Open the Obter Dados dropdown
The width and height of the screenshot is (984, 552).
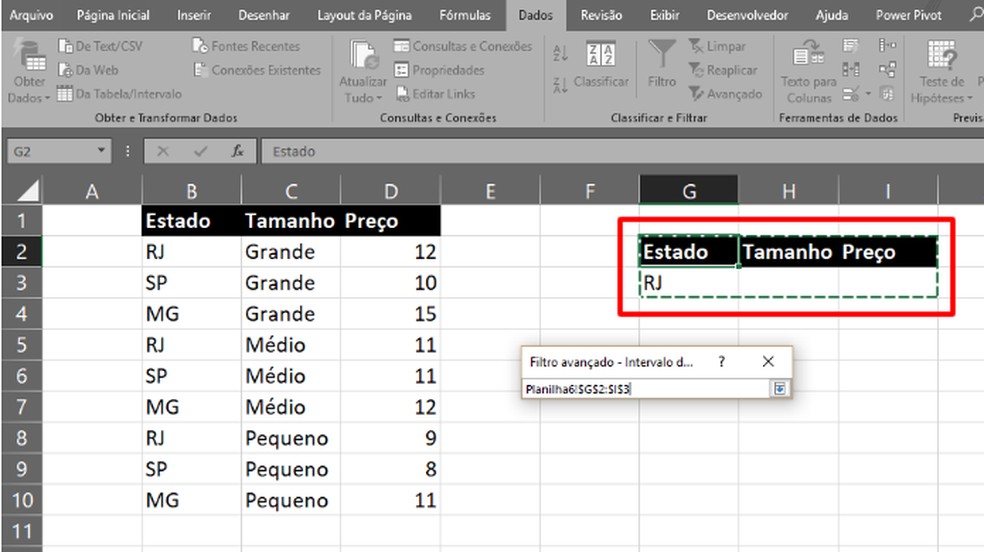(28, 72)
